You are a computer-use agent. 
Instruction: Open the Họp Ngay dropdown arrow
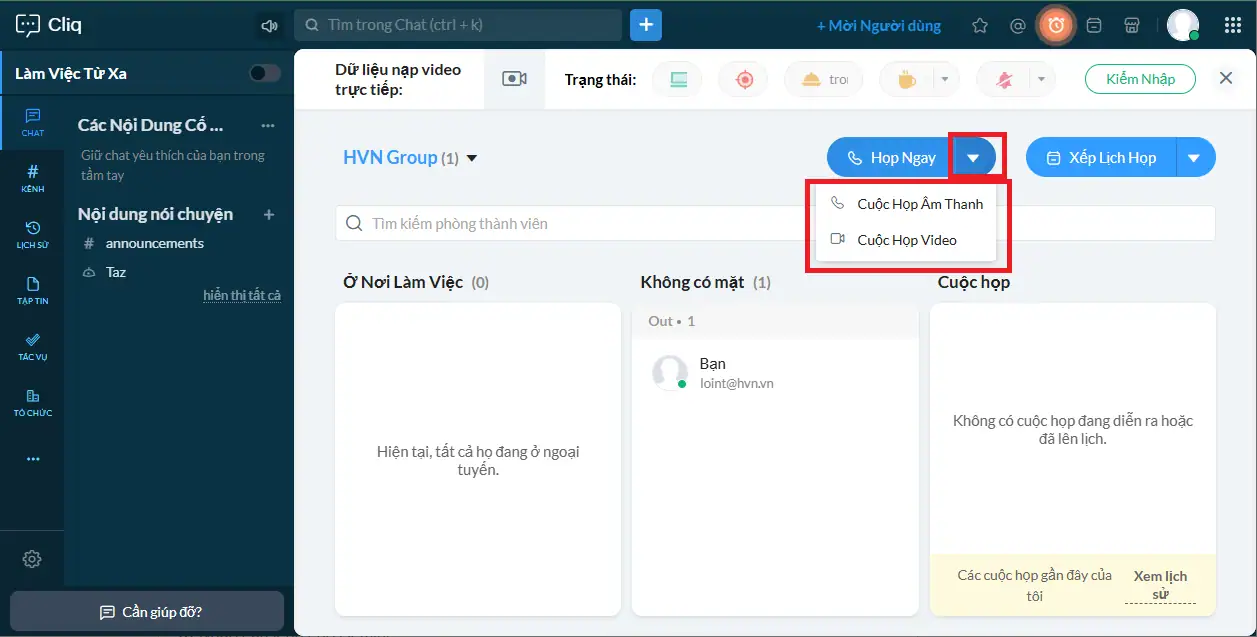tap(975, 157)
